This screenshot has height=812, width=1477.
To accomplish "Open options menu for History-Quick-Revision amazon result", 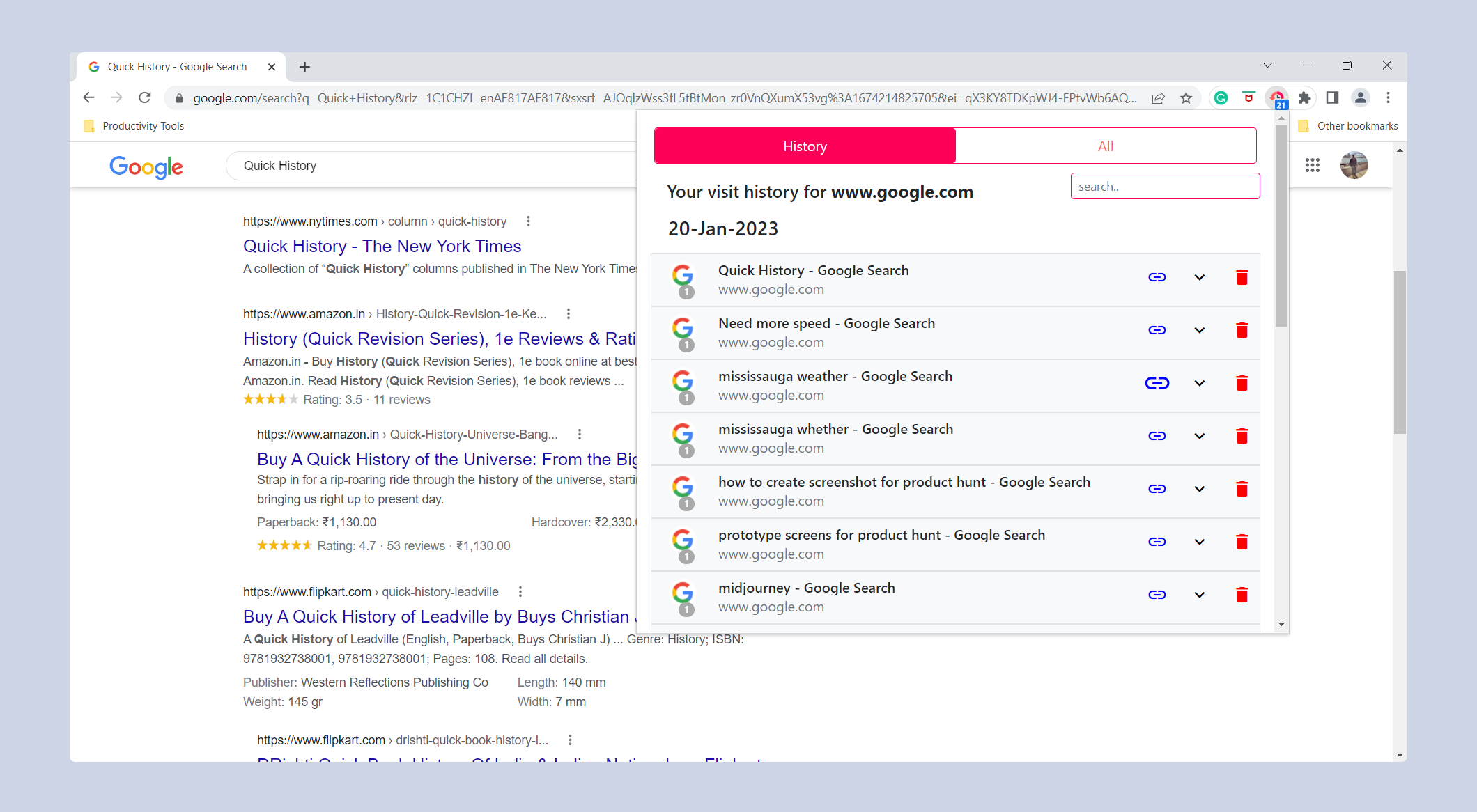I will coord(569,314).
